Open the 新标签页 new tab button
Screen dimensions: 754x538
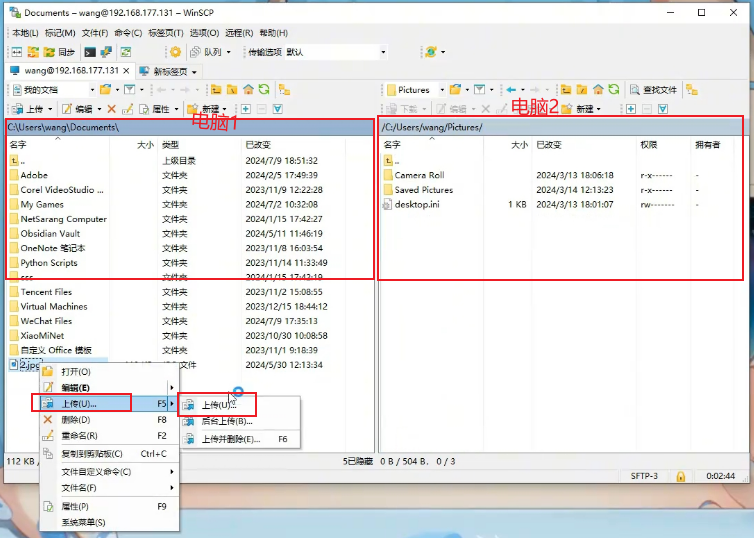168,72
